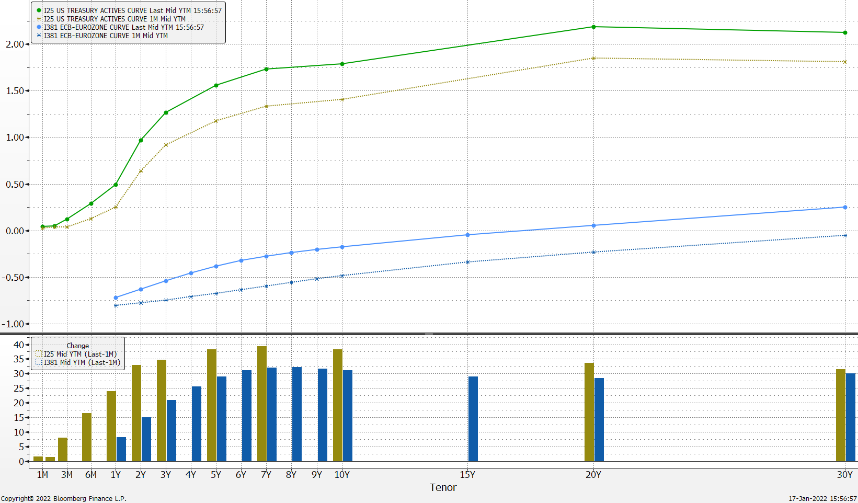Click 'I25 Mid YTM (Last-1M)' in the Change legend

(x=76, y=354)
